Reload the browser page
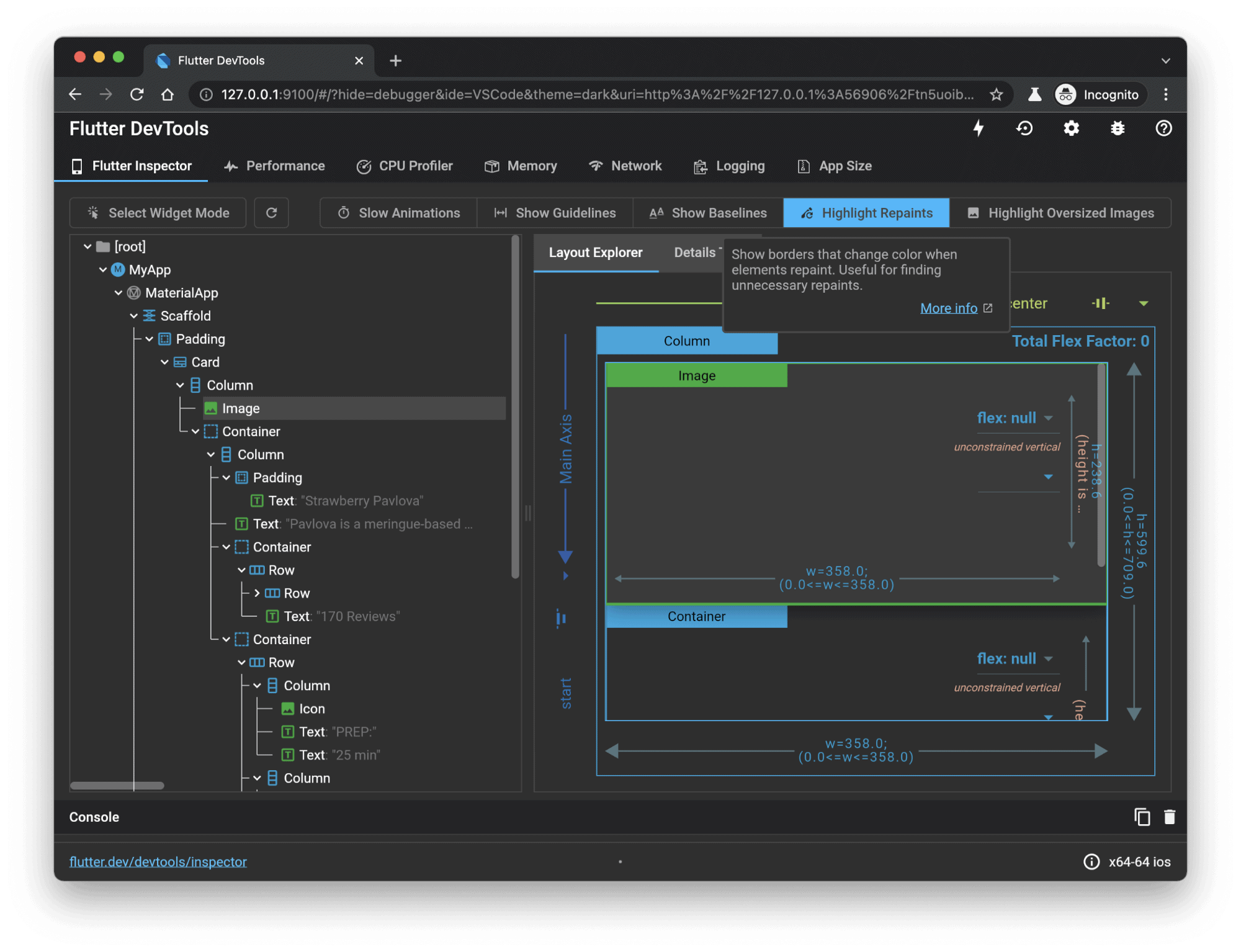The width and height of the screenshot is (1241, 952). tap(137, 94)
